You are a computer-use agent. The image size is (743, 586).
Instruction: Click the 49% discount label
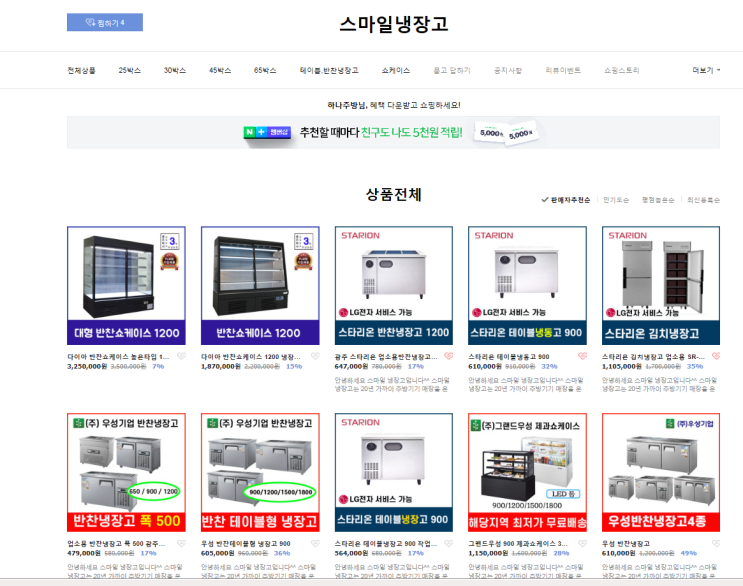tap(689, 553)
